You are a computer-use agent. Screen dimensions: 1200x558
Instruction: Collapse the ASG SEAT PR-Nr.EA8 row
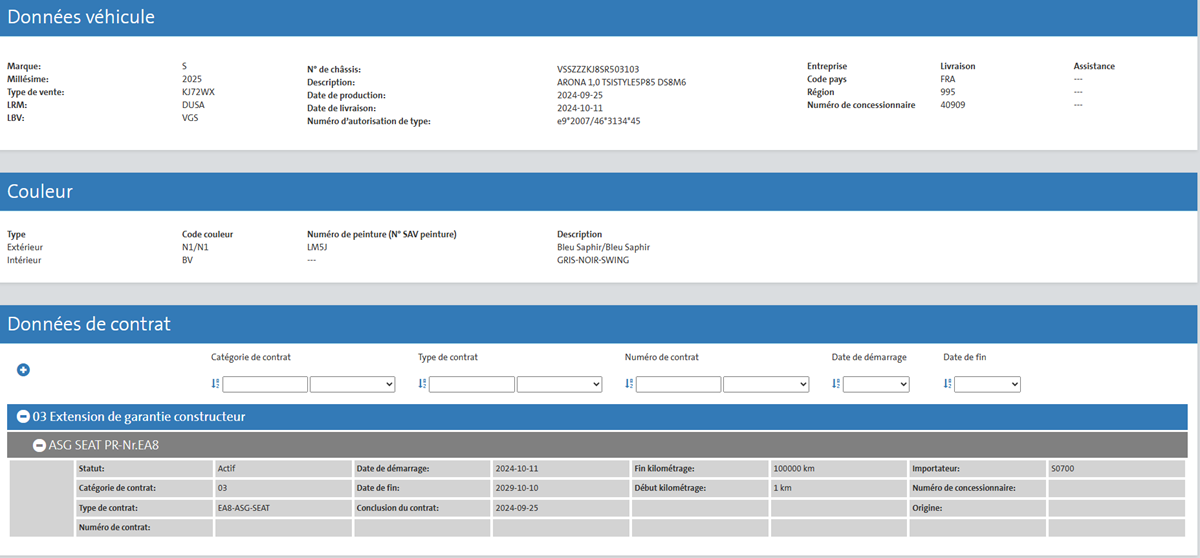pos(39,445)
